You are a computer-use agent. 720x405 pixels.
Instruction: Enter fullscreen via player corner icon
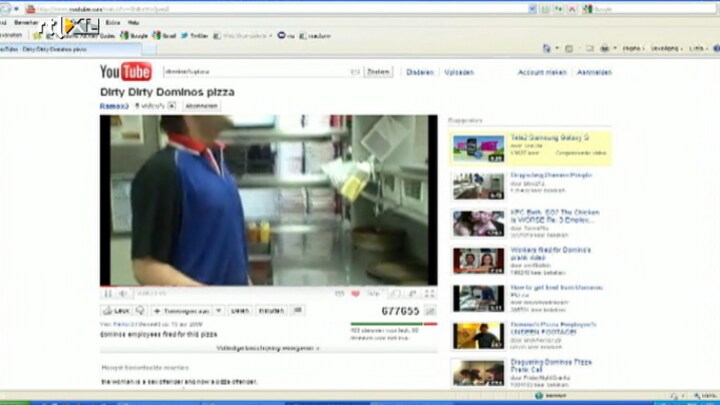point(429,293)
